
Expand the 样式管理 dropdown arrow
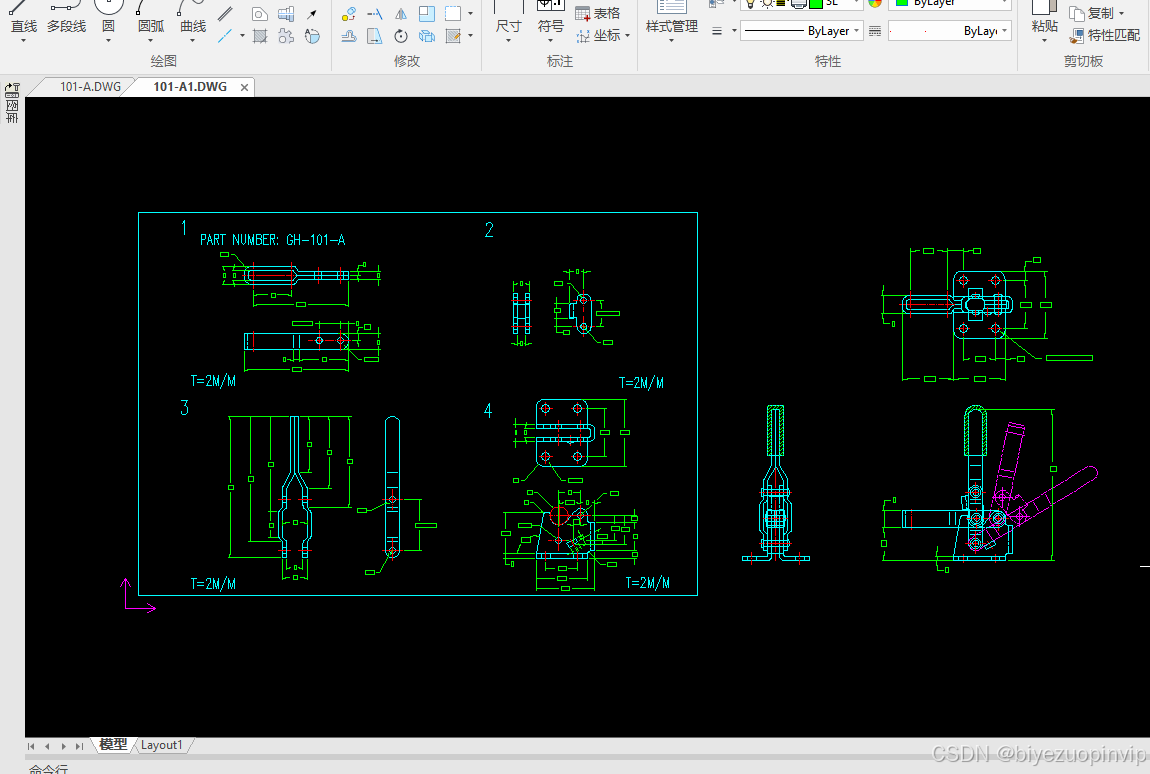(671, 41)
